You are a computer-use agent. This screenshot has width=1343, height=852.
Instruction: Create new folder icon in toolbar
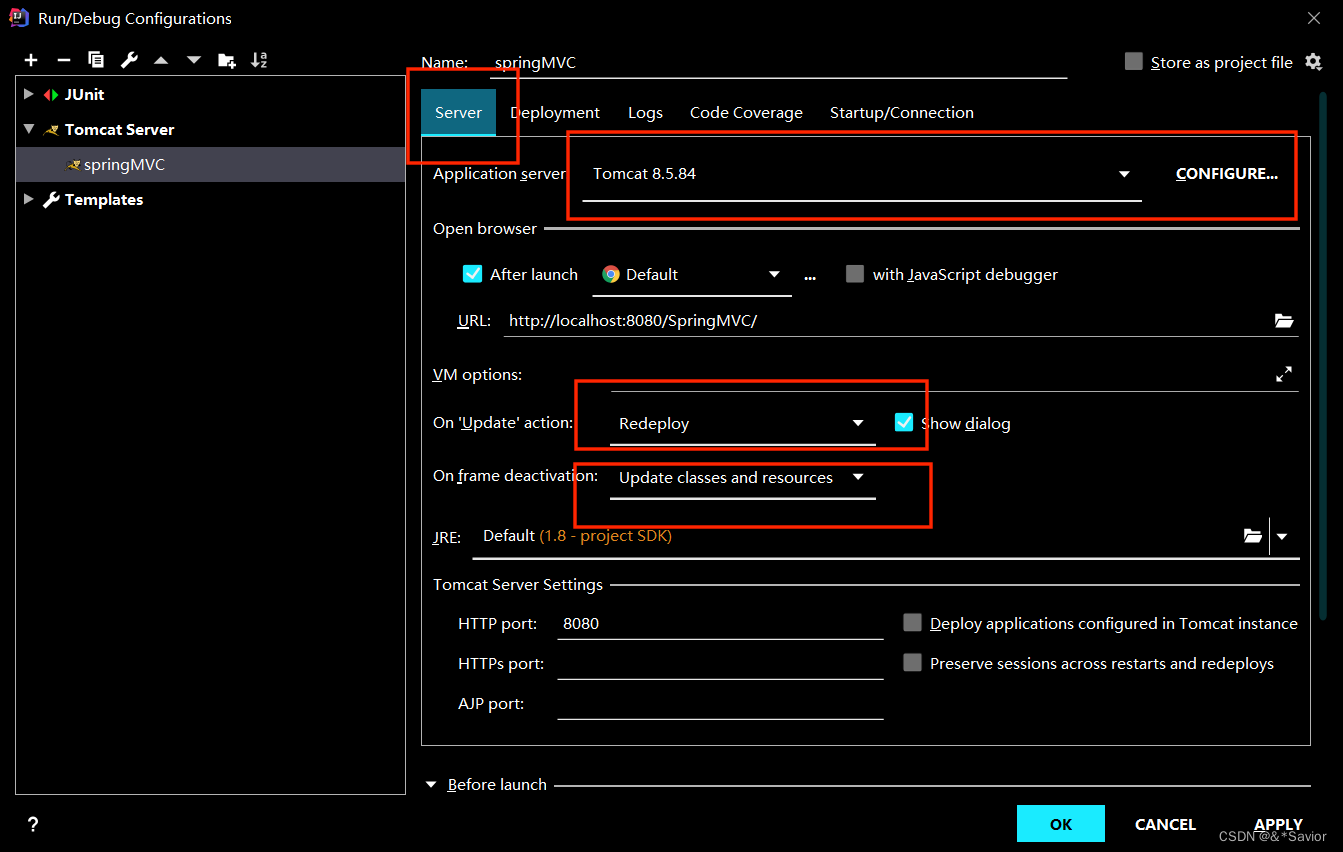coord(227,60)
